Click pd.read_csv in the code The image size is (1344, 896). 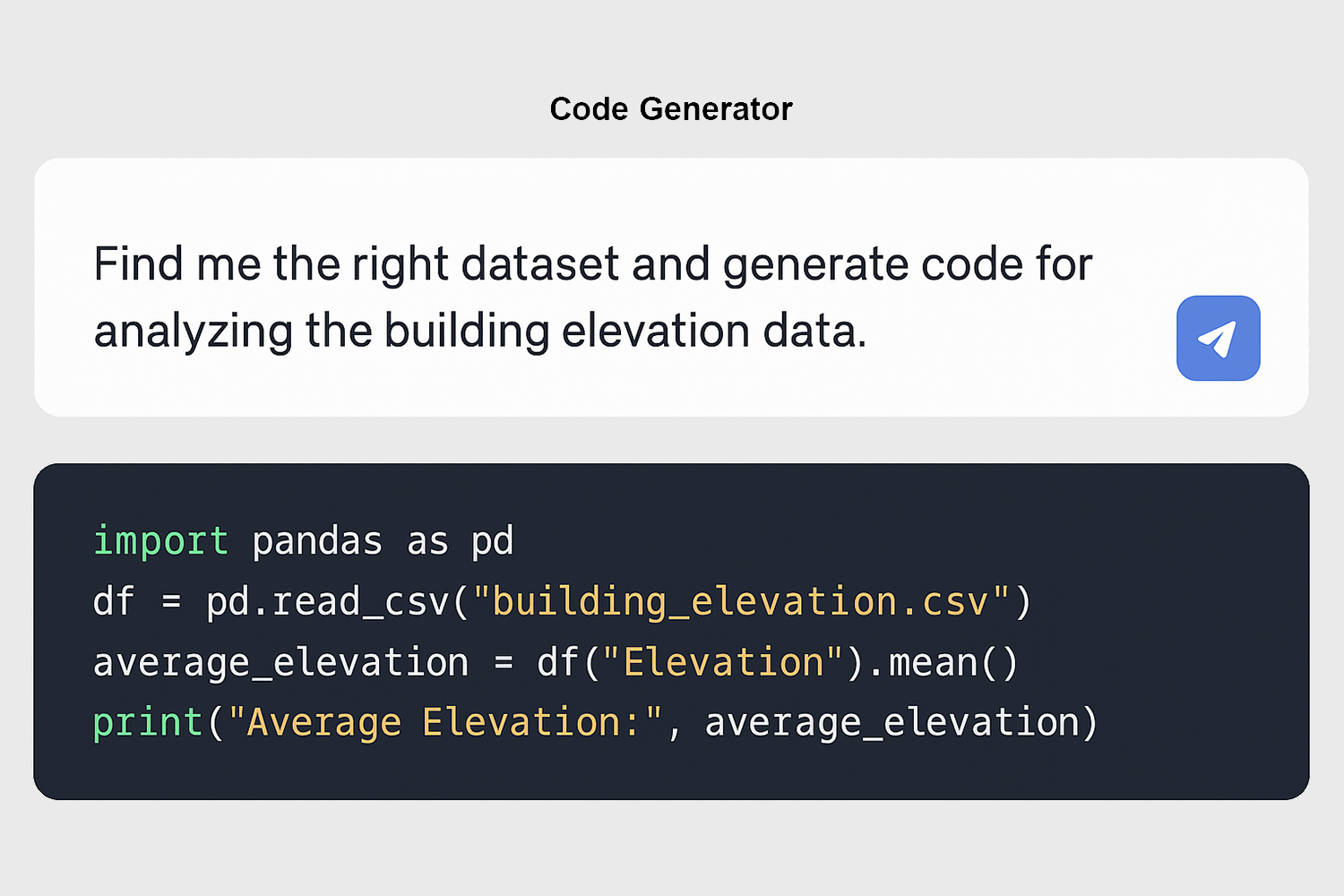point(327,602)
